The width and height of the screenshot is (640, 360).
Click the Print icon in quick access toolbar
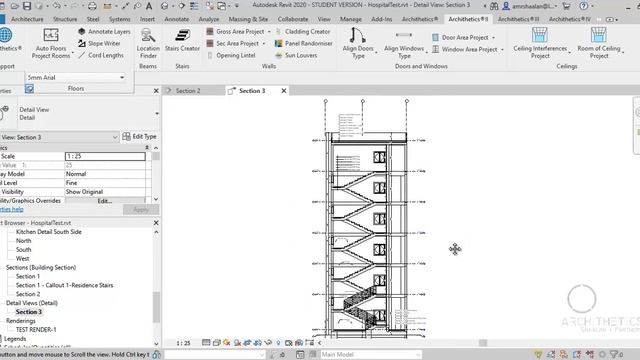tap(92, 6)
